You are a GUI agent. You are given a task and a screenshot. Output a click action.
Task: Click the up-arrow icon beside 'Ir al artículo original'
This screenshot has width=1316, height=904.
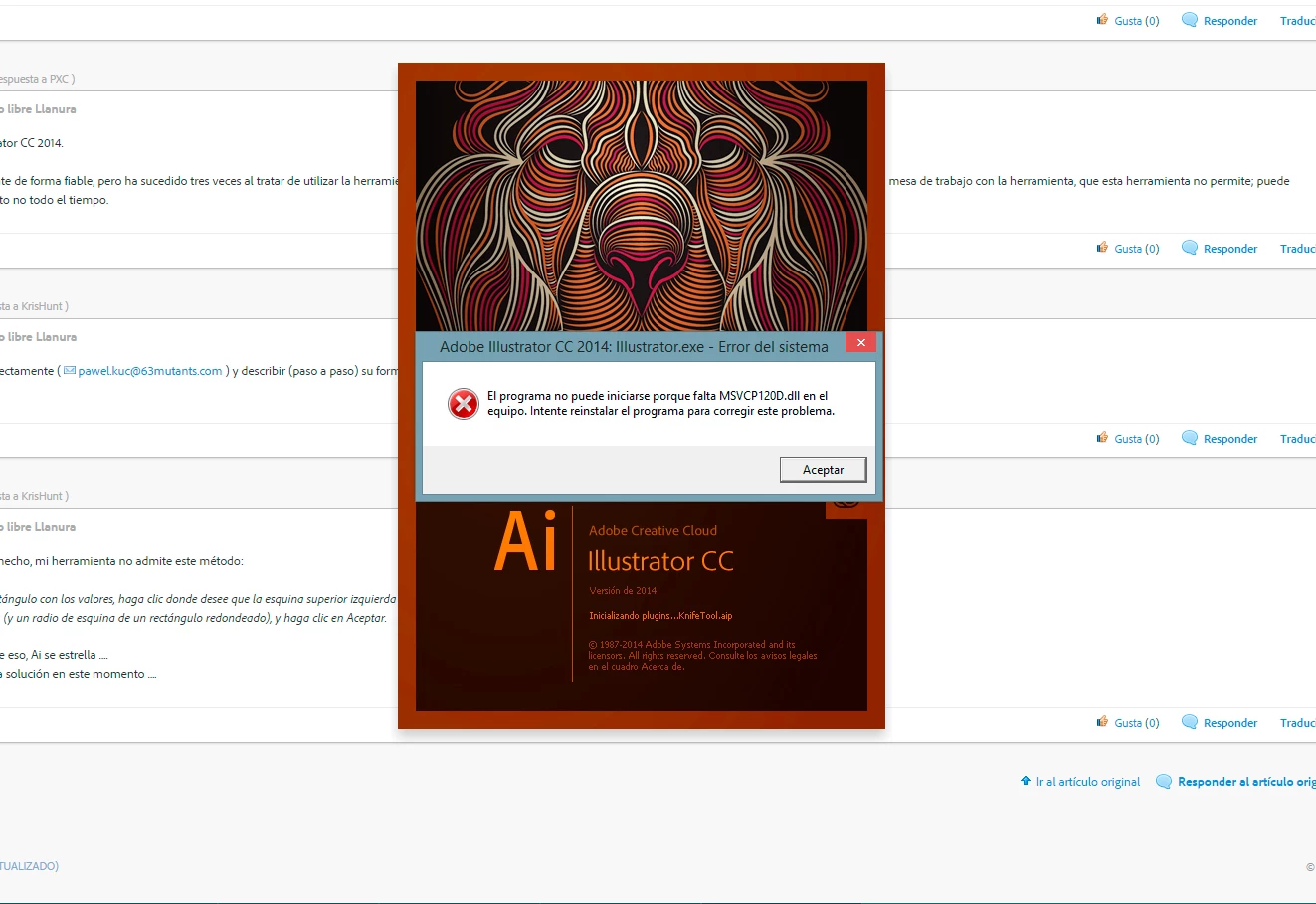tap(1026, 781)
